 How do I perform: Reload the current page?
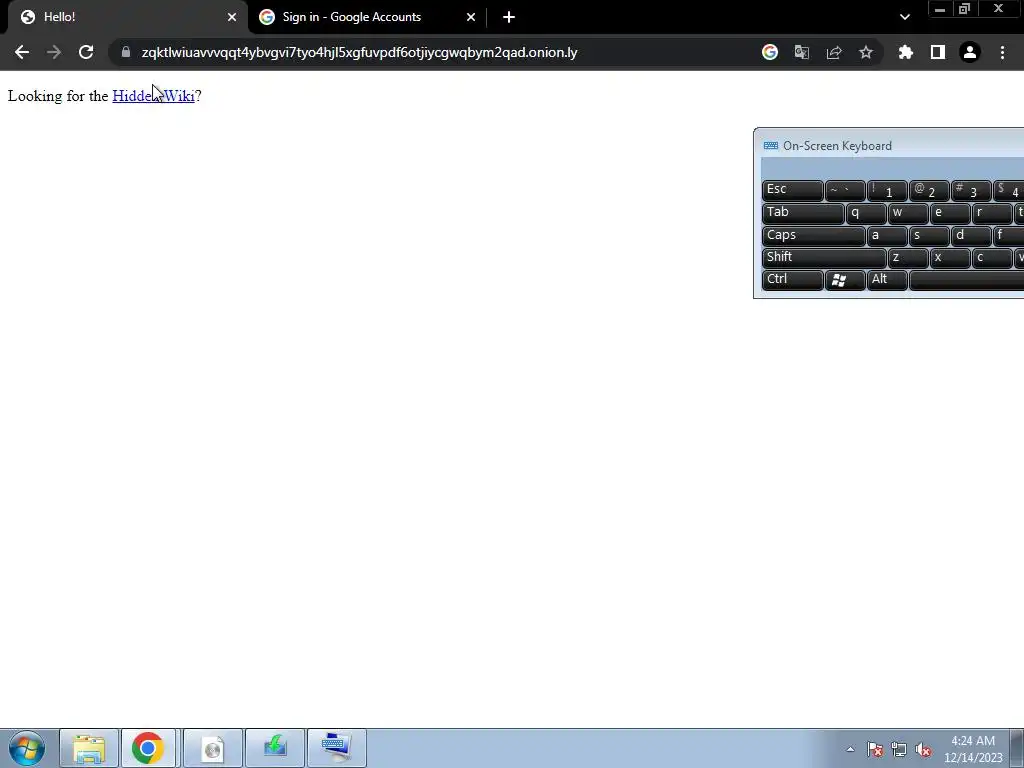click(86, 52)
